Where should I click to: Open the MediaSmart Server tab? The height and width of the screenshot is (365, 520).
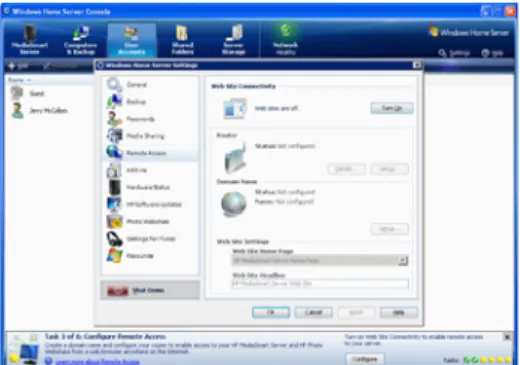[30, 40]
